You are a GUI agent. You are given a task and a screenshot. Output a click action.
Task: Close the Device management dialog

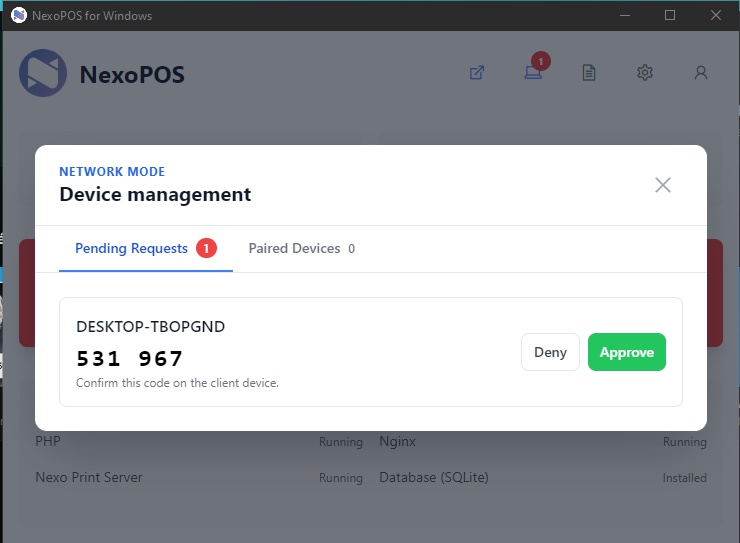[x=663, y=185]
